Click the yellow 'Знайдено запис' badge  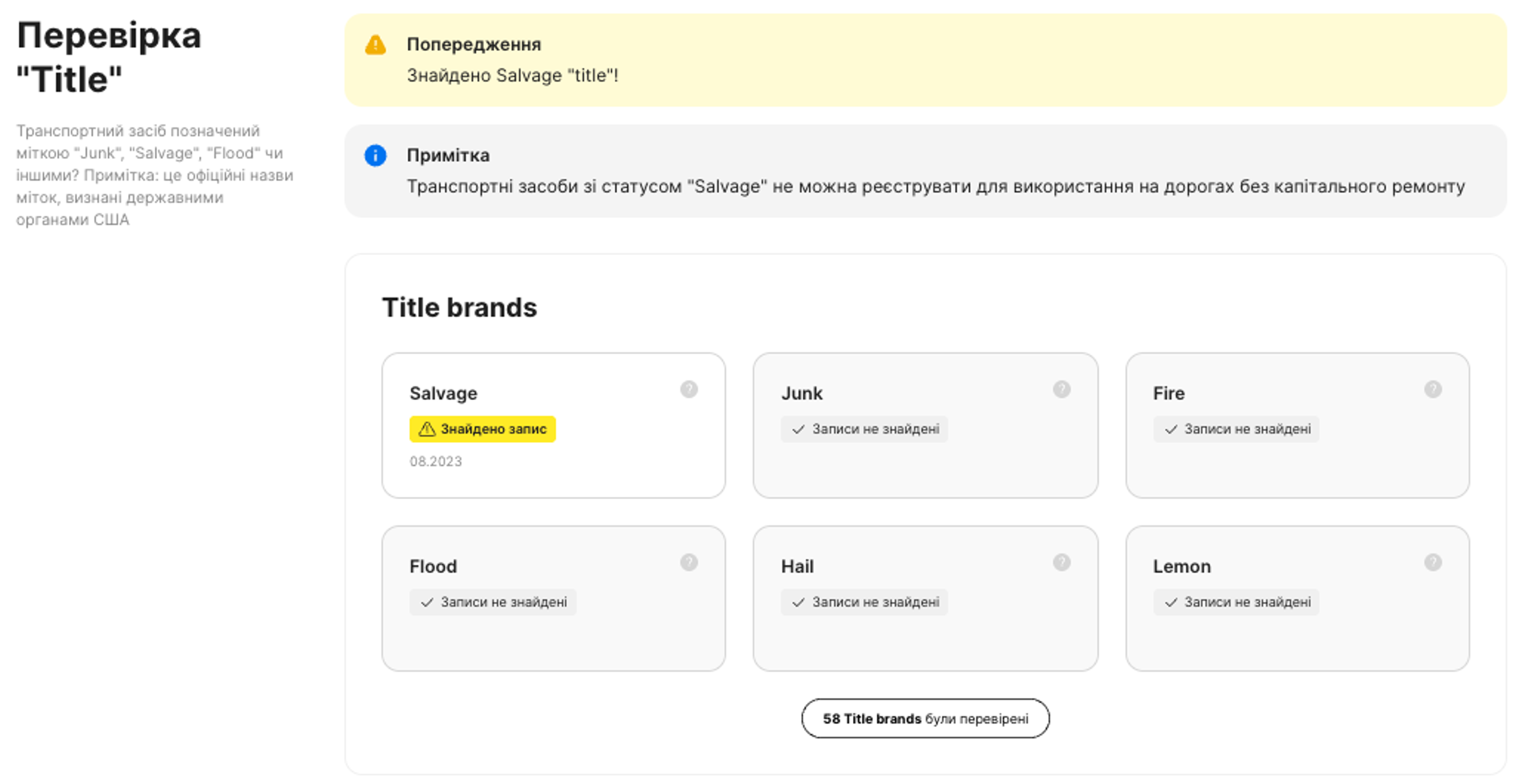[x=482, y=429]
